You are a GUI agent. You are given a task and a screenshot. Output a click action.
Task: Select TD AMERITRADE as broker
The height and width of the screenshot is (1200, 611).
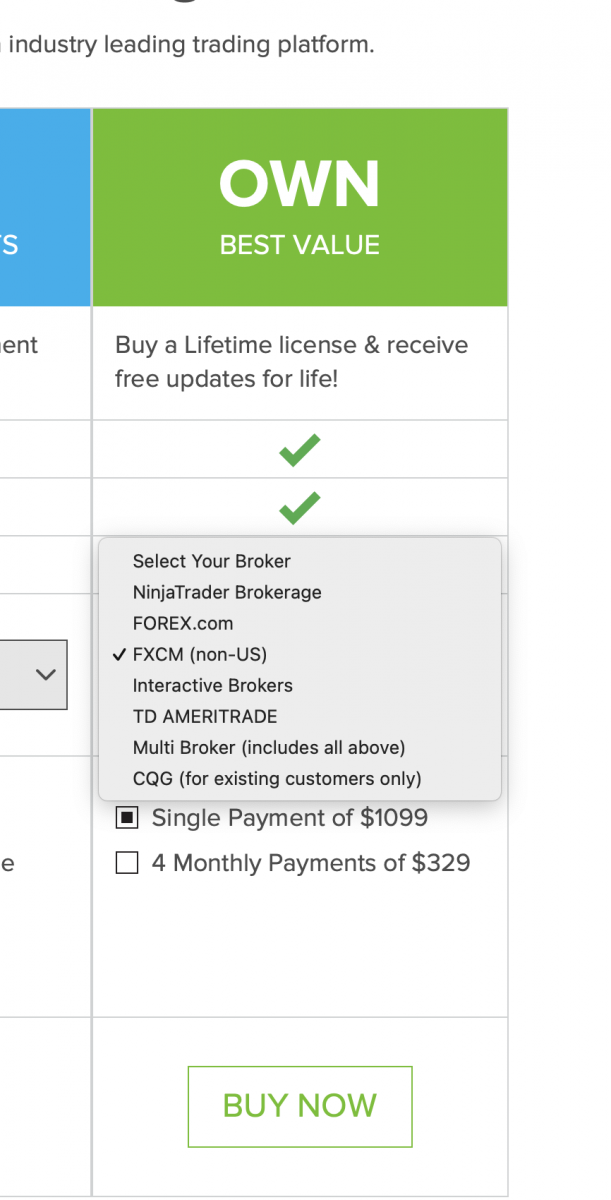point(205,717)
